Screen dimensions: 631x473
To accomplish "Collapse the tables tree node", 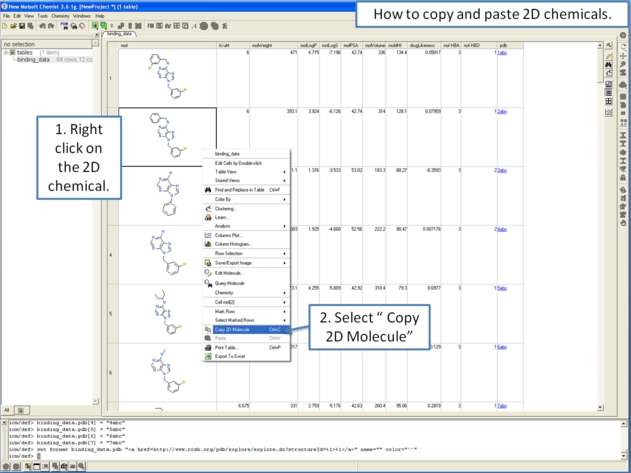I will [x=6, y=53].
